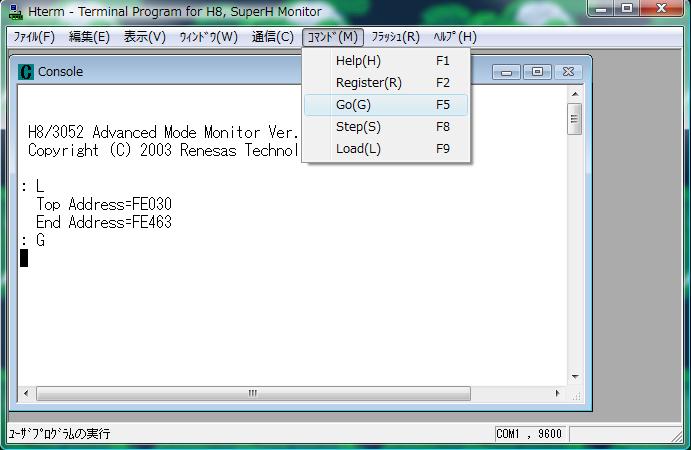Viewport: 691px width, 450px height.
Task: Click the horizontal scrollbar right arrow in Console
Action: pos(560,393)
